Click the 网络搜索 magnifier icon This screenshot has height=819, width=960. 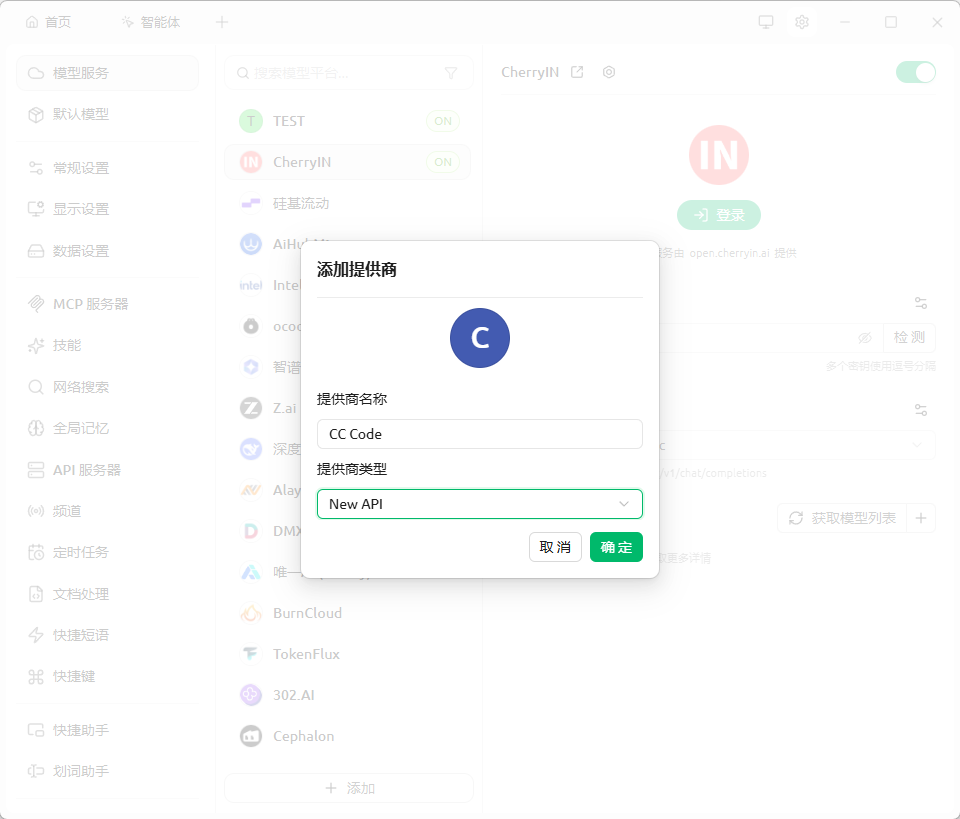pos(36,387)
